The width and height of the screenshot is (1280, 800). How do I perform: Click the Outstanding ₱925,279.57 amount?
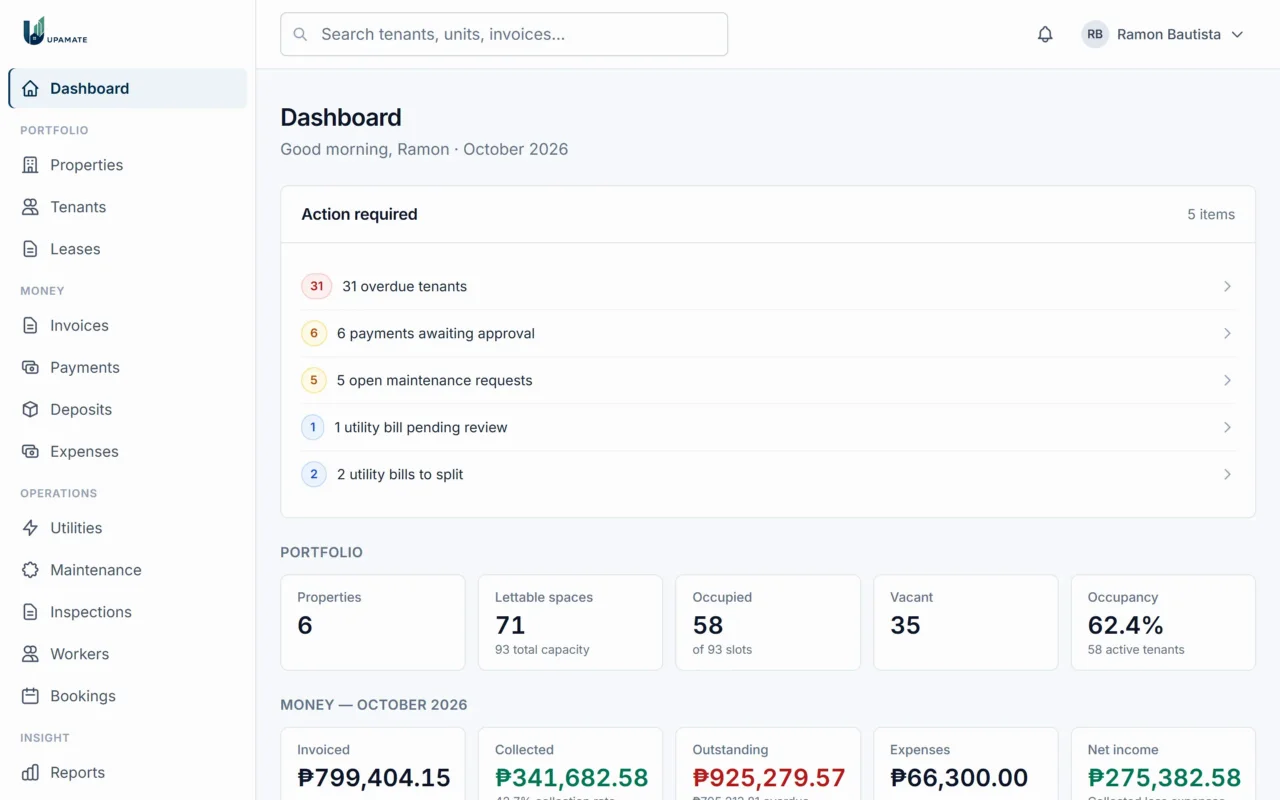(769, 777)
